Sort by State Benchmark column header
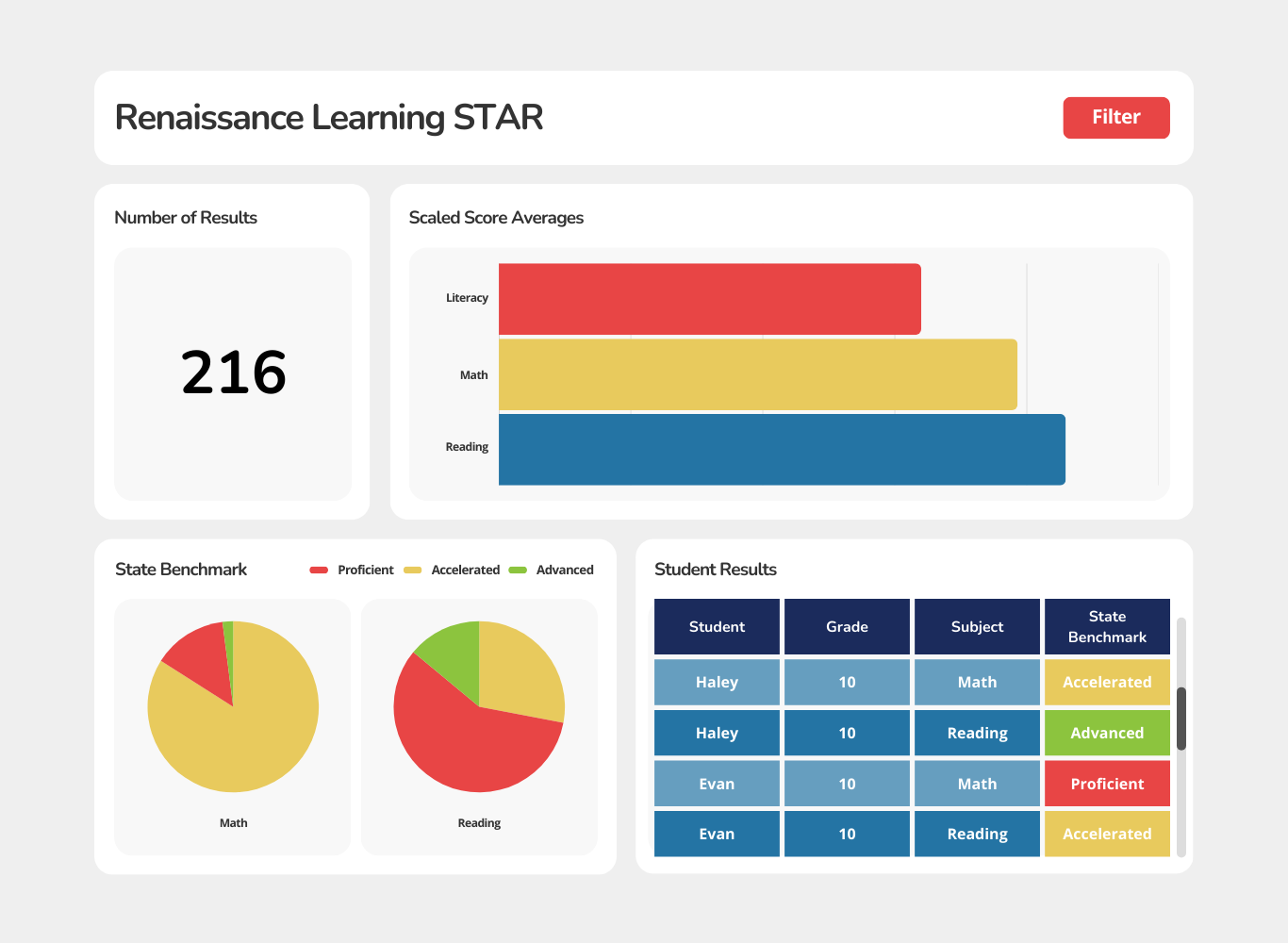Image resolution: width=1288 pixels, height=943 pixels. click(x=1107, y=626)
